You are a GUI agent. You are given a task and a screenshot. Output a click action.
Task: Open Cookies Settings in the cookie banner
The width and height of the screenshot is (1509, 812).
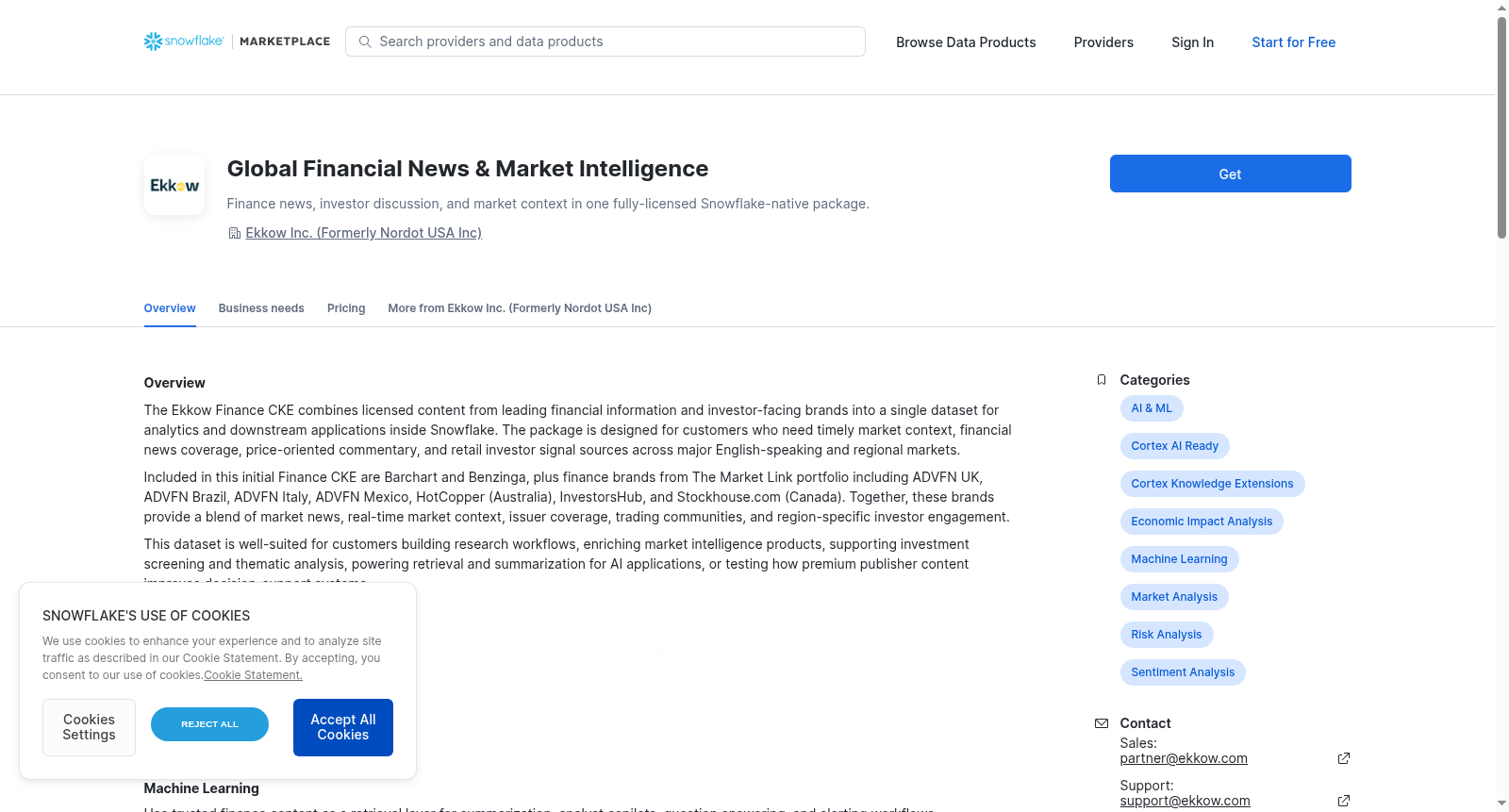point(89,727)
